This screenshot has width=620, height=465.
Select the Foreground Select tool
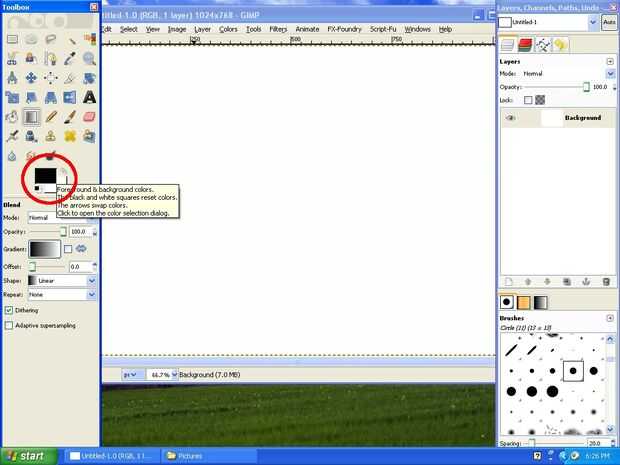tap(31, 59)
